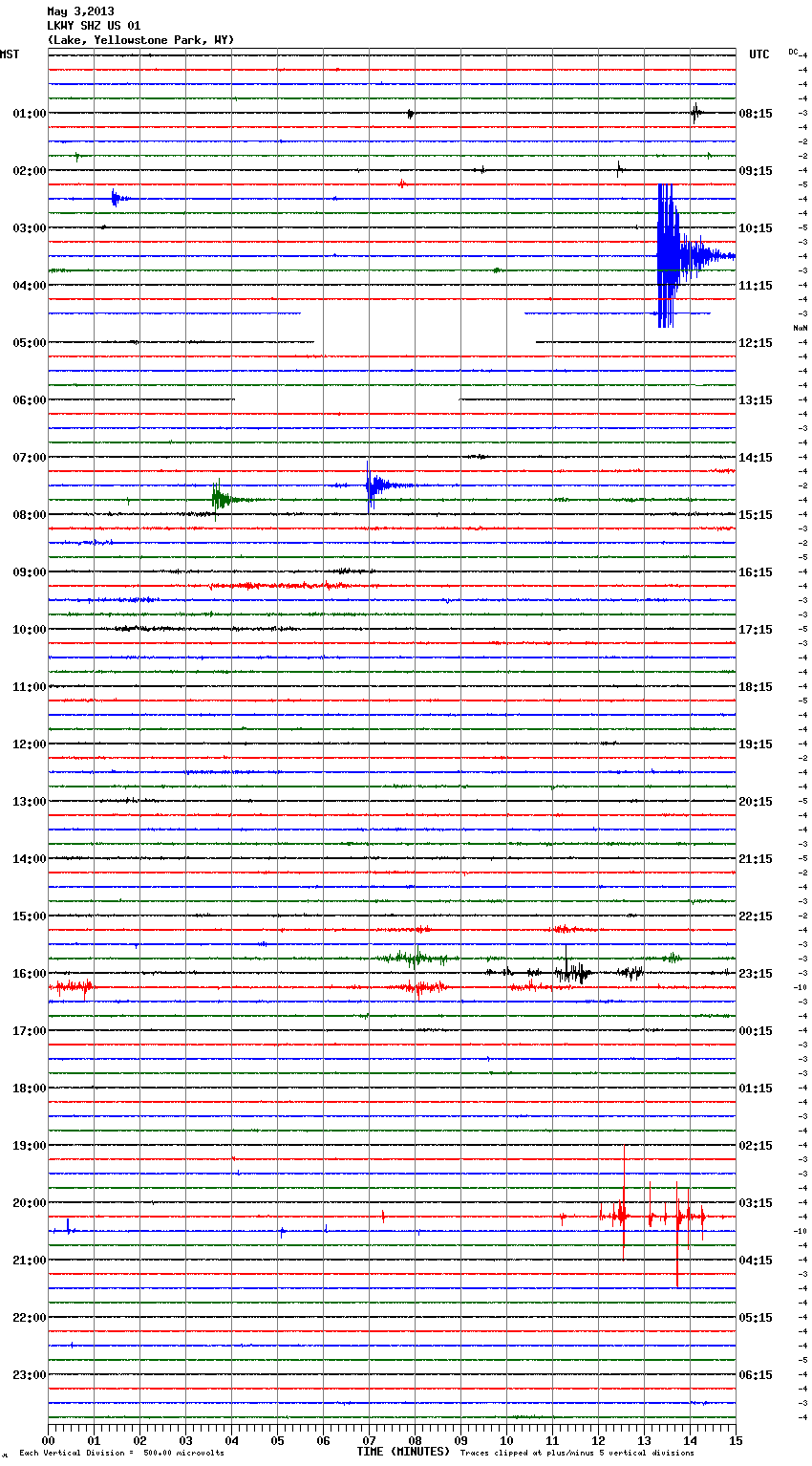Select the 04:00 MST time label
This screenshot has width=812, height=1466.
29,286
